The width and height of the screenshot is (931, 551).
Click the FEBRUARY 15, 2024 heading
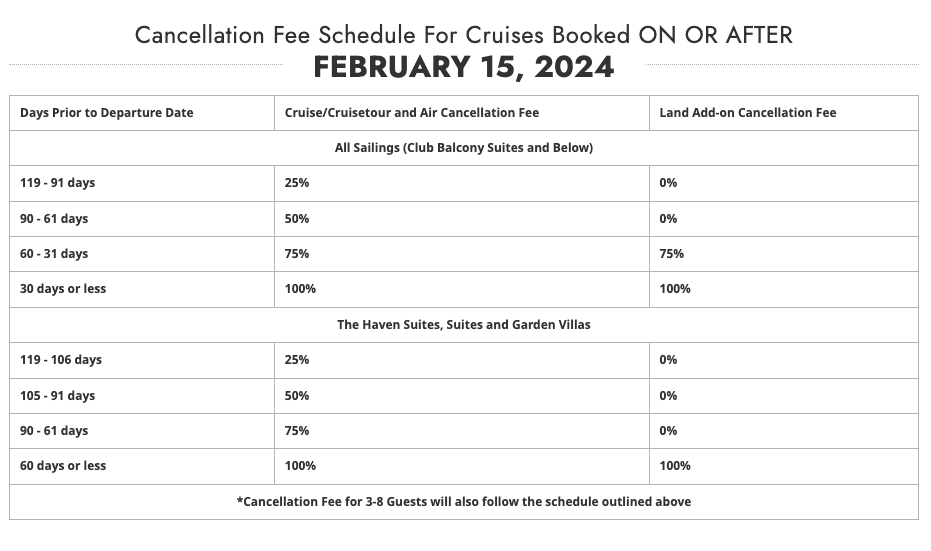pos(464,66)
